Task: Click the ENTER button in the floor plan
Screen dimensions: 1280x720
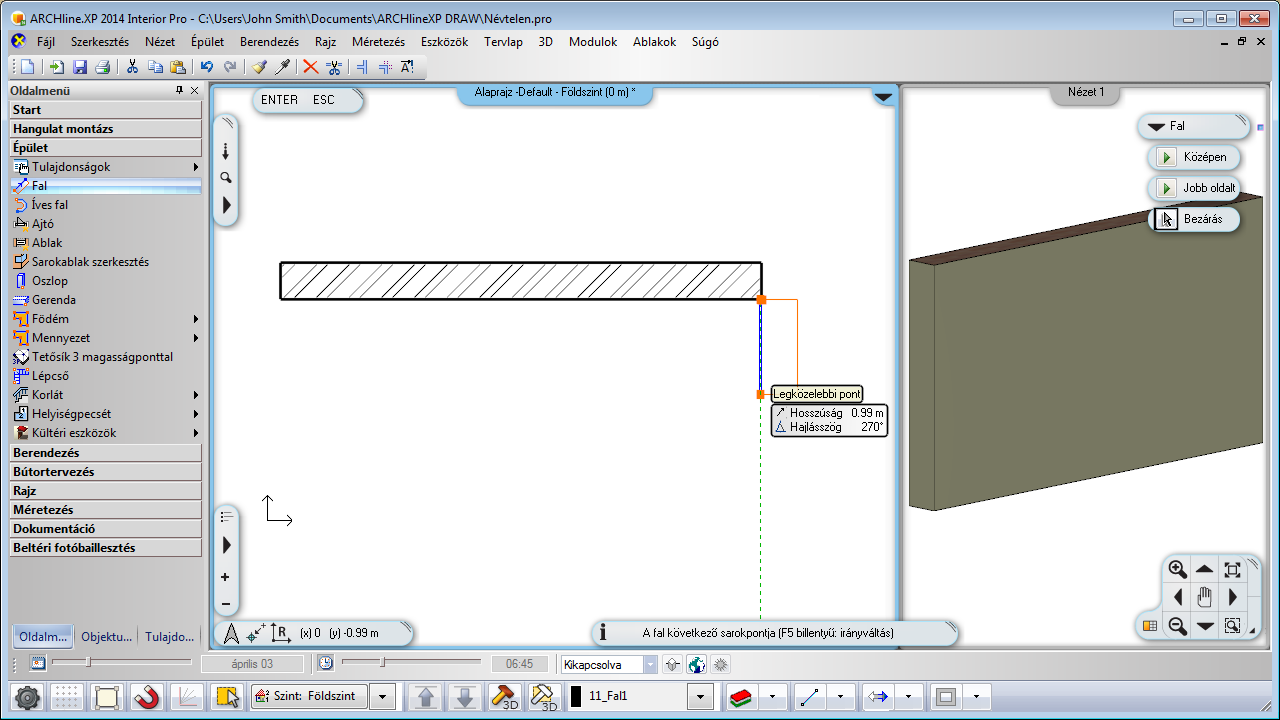Action: tap(279, 100)
